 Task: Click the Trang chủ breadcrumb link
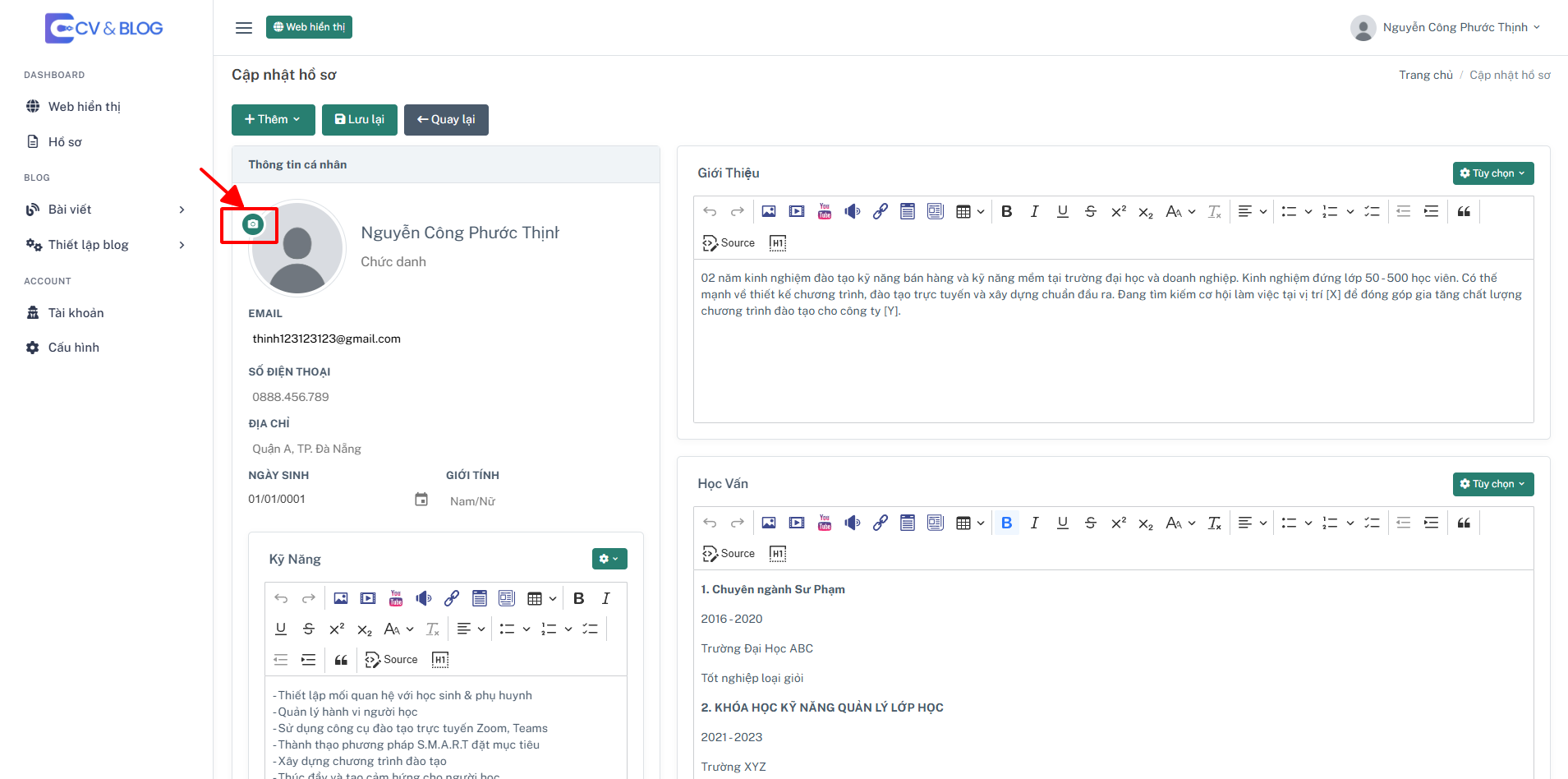click(1426, 75)
